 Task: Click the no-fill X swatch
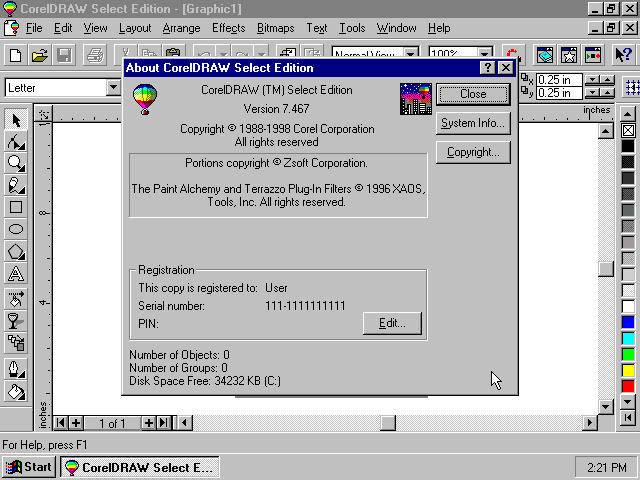pos(628,131)
